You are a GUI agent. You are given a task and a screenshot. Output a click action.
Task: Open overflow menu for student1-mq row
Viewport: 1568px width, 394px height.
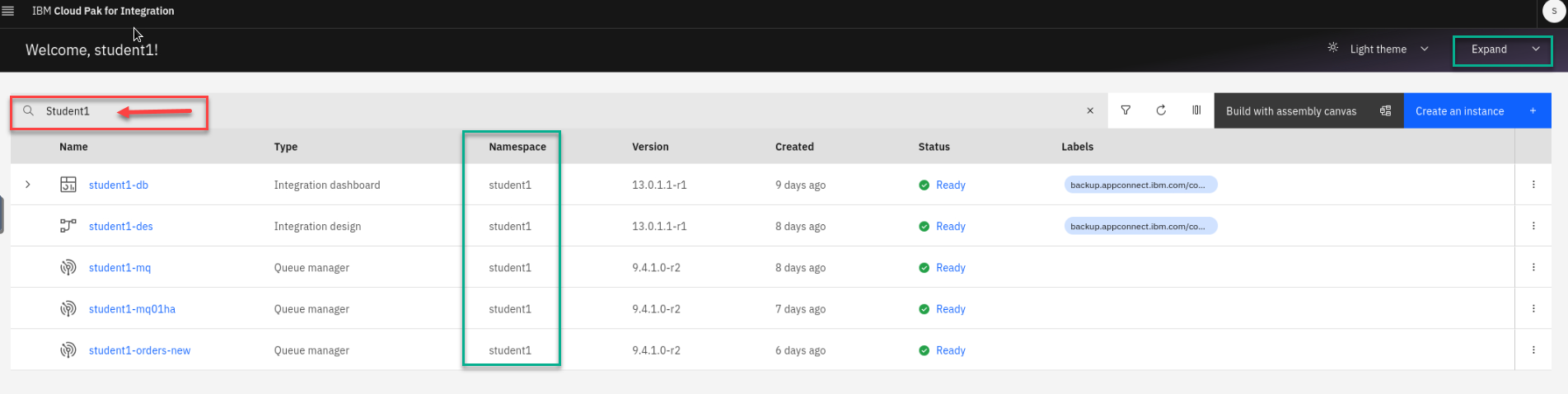[1533, 267]
